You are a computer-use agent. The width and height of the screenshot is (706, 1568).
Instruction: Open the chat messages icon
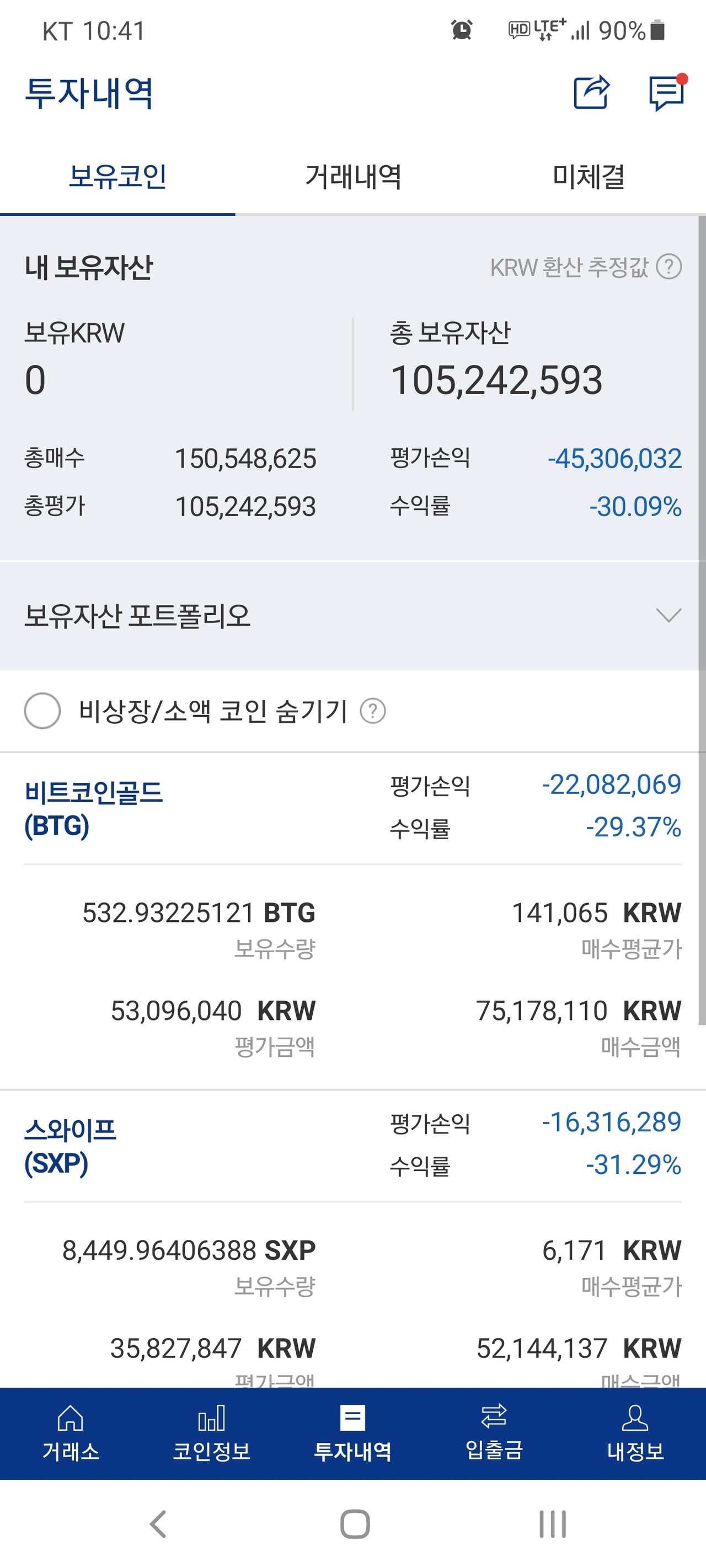click(666, 93)
